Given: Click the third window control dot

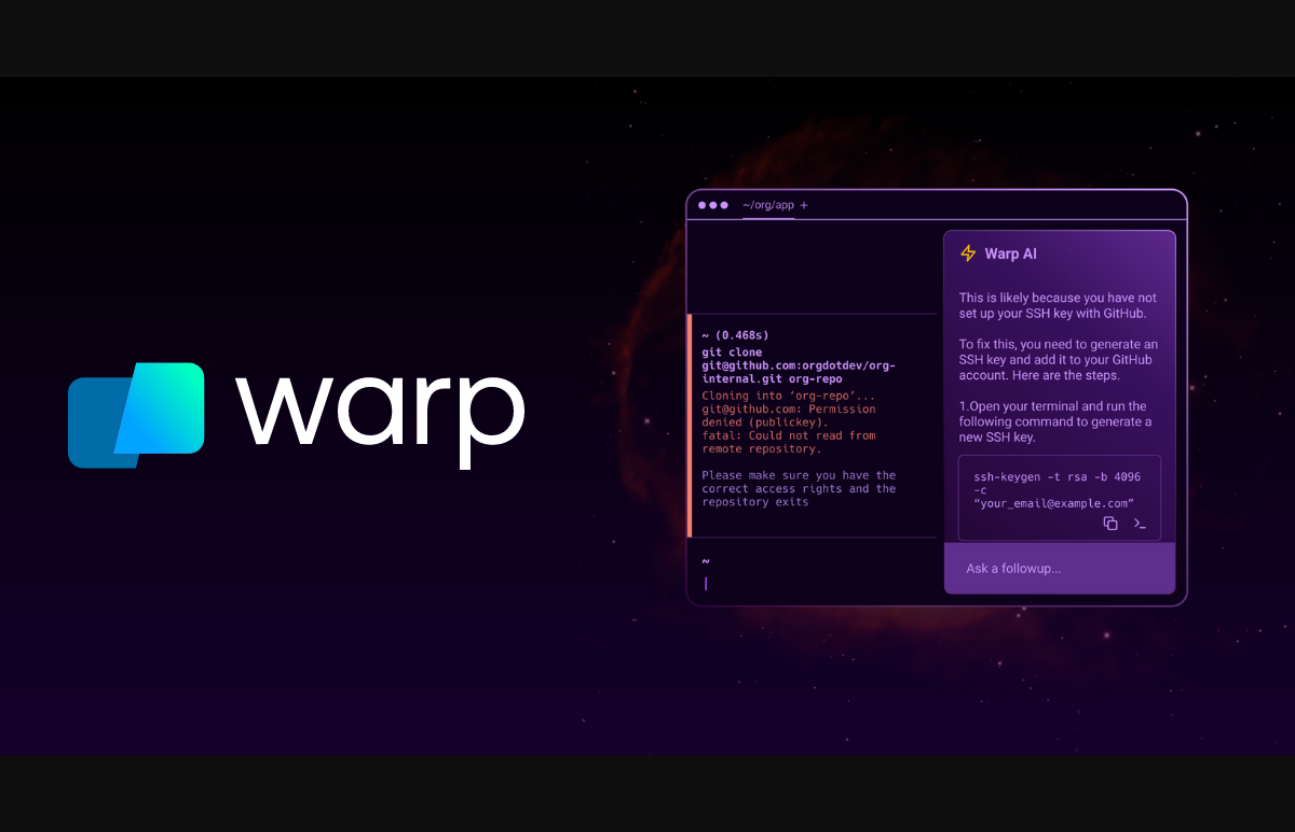Looking at the screenshot, I should (724, 205).
